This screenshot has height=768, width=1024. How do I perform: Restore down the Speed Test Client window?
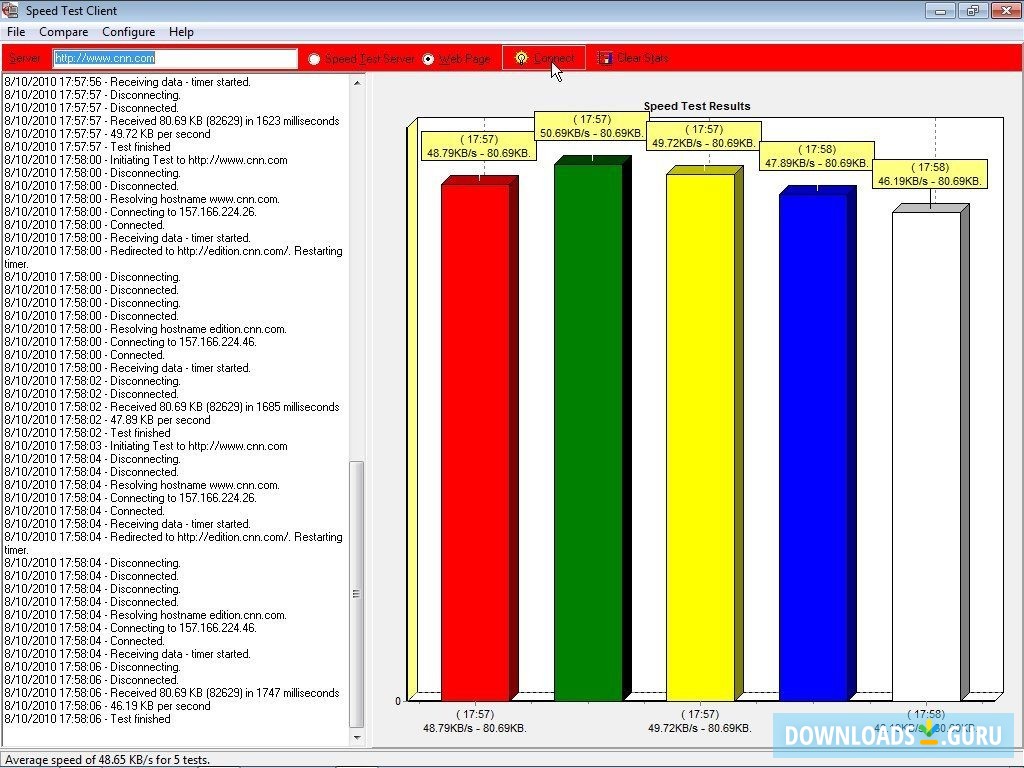973,10
